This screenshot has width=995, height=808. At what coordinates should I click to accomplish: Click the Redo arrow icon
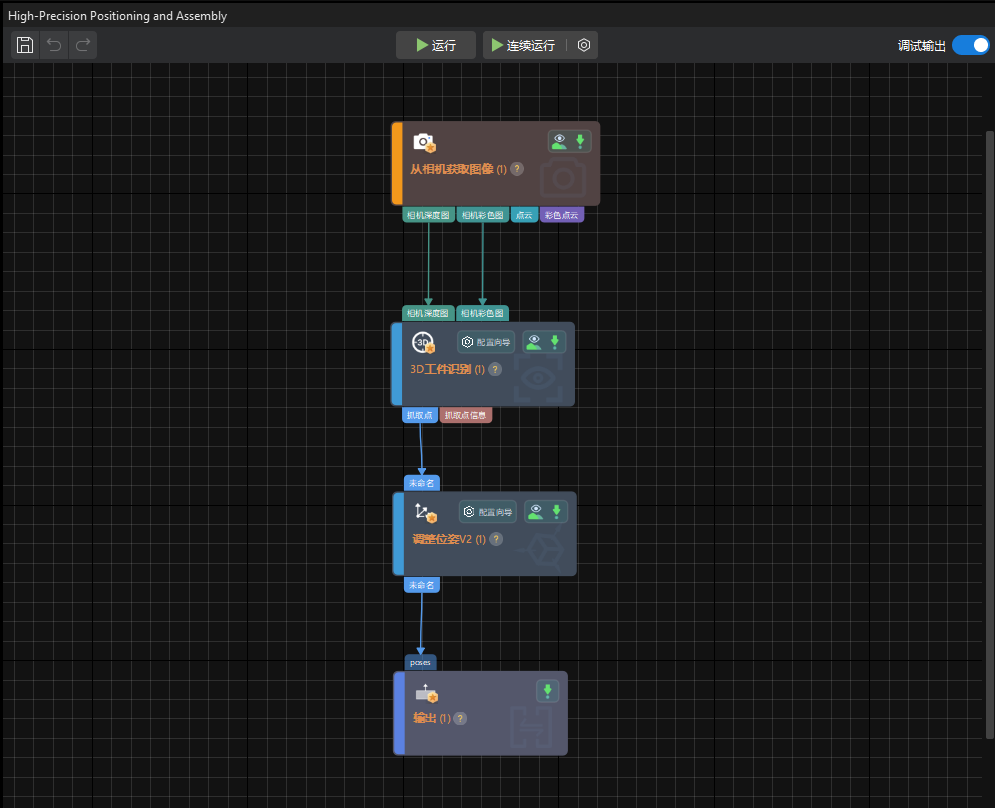point(83,45)
